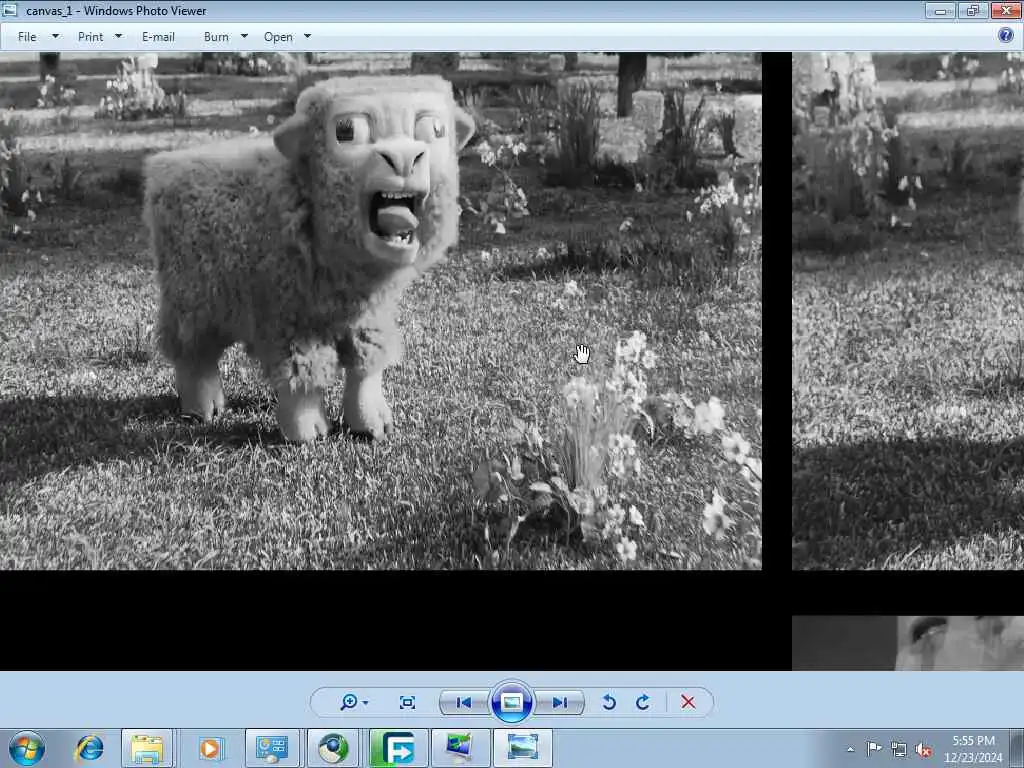This screenshot has height=768, width=1024.
Task: Open the zoom magnifier display size control
Action: [349, 702]
